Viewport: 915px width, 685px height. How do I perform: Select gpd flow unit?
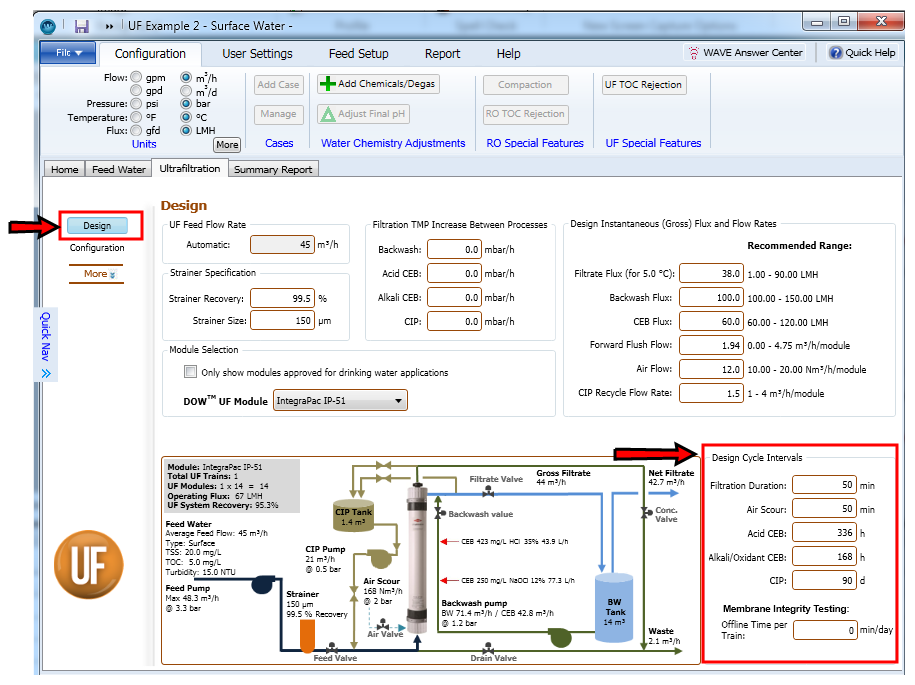click(136, 90)
